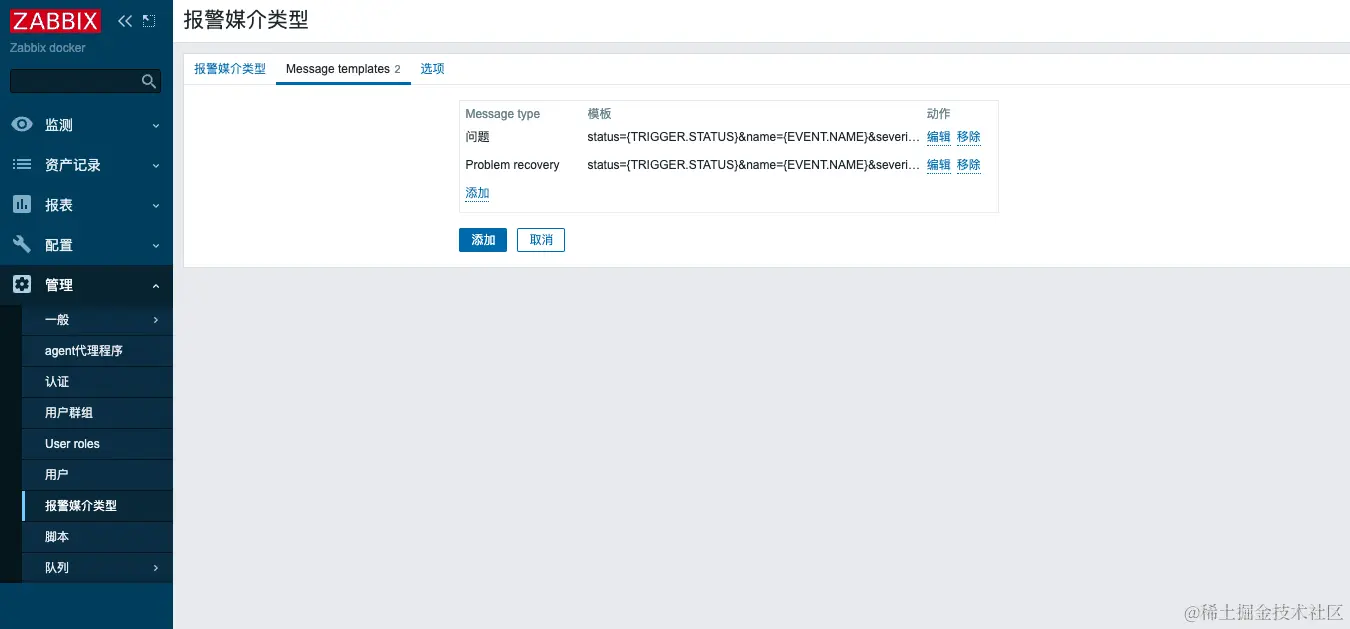Open 队列 submenu item

coord(97,568)
